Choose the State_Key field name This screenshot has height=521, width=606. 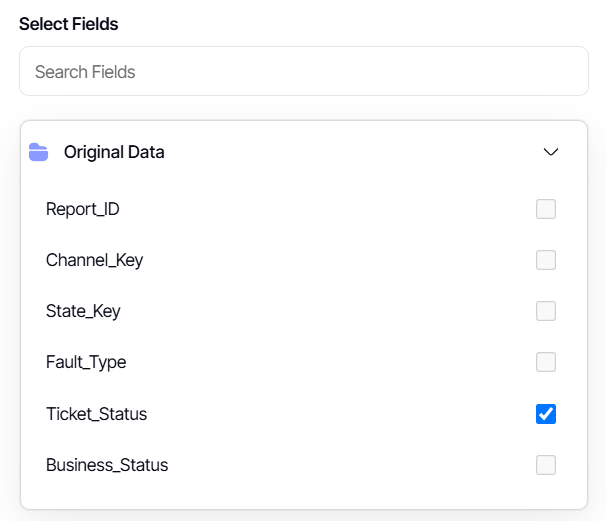(83, 311)
